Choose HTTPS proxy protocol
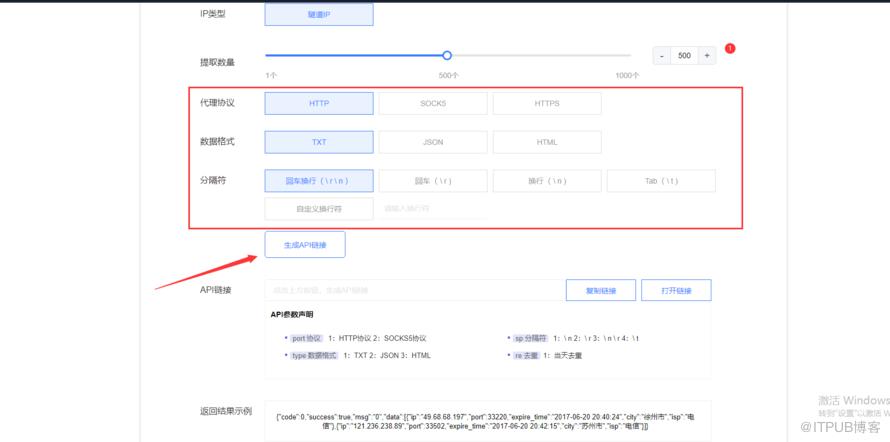 pyautogui.click(x=547, y=103)
